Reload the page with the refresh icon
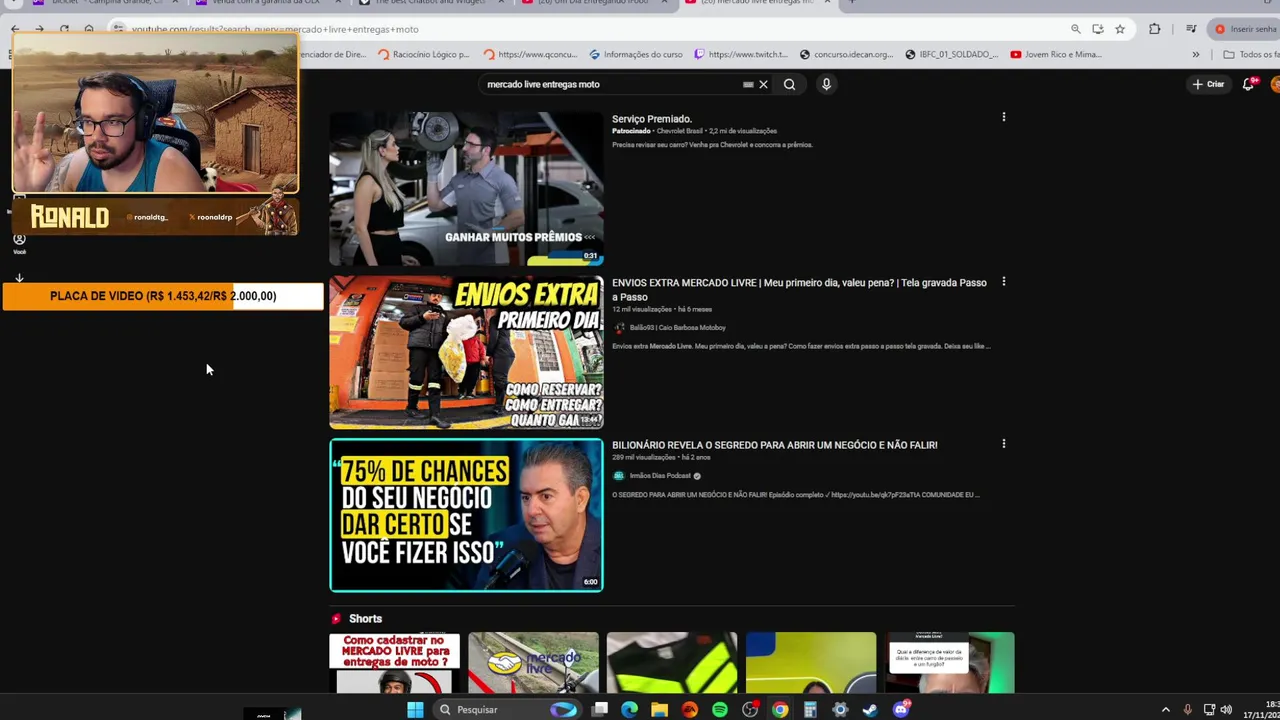The height and width of the screenshot is (720, 1280). pyautogui.click(x=64, y=29)
